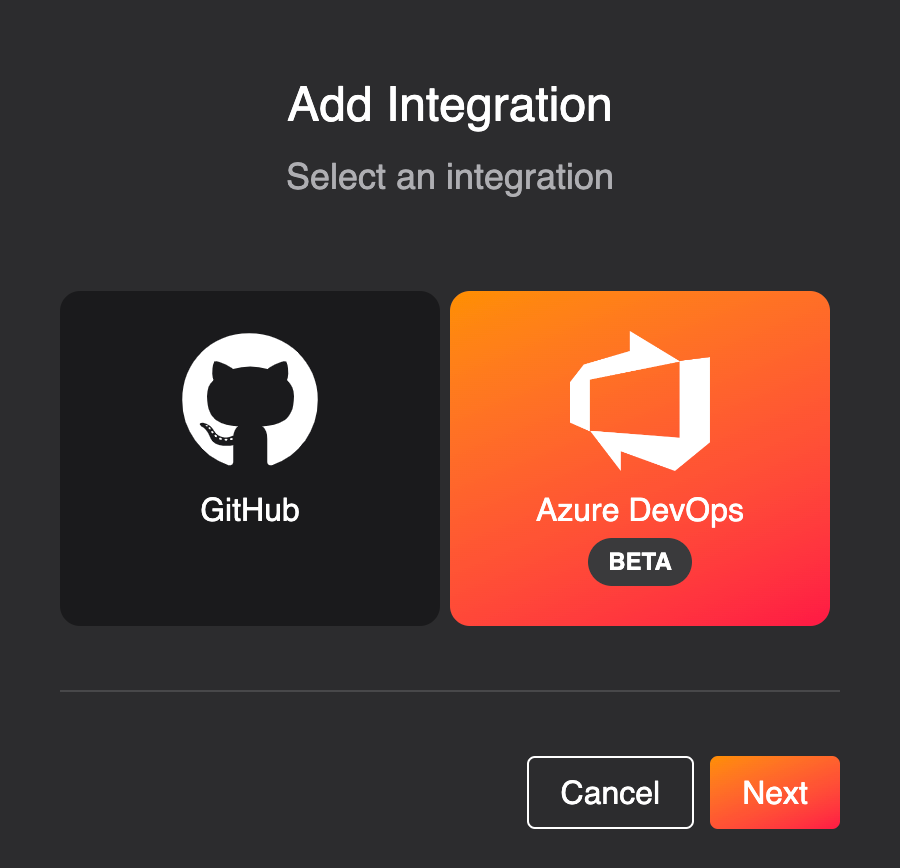Image resolution: width=900 pixels, height=868 pixels.
Task: Click the Azure DevOps text label
Action: 640,510
